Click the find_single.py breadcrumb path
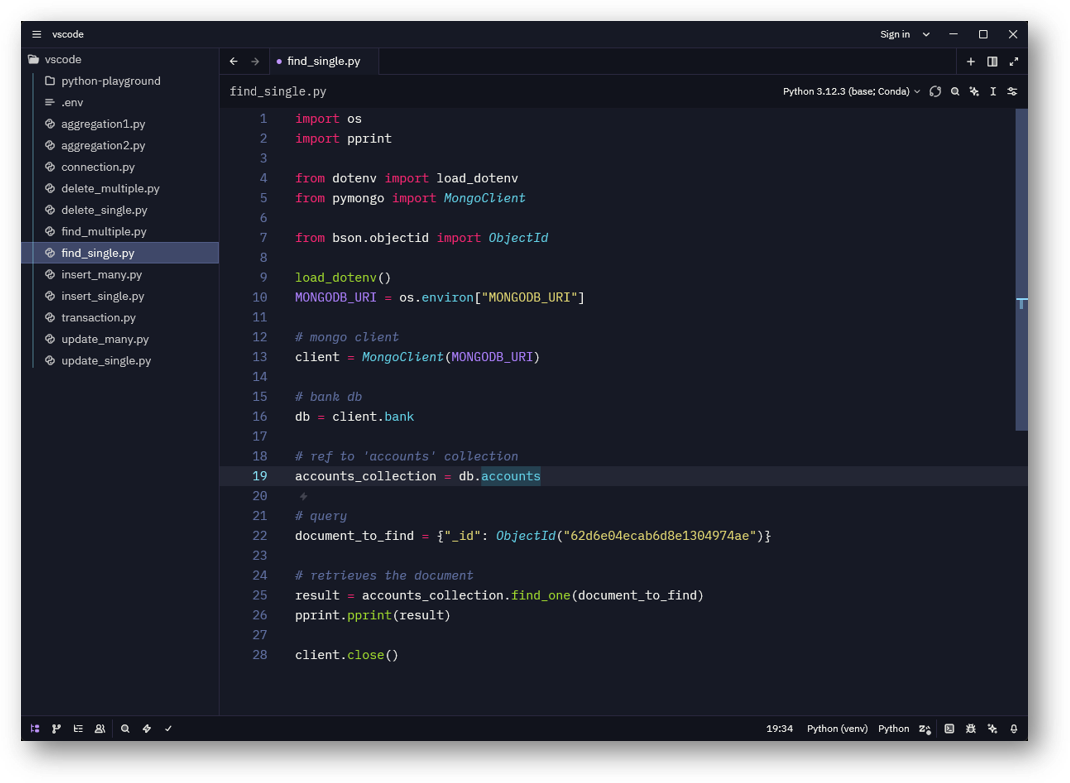The image size is (1070, 783). (x=278, y=91)
